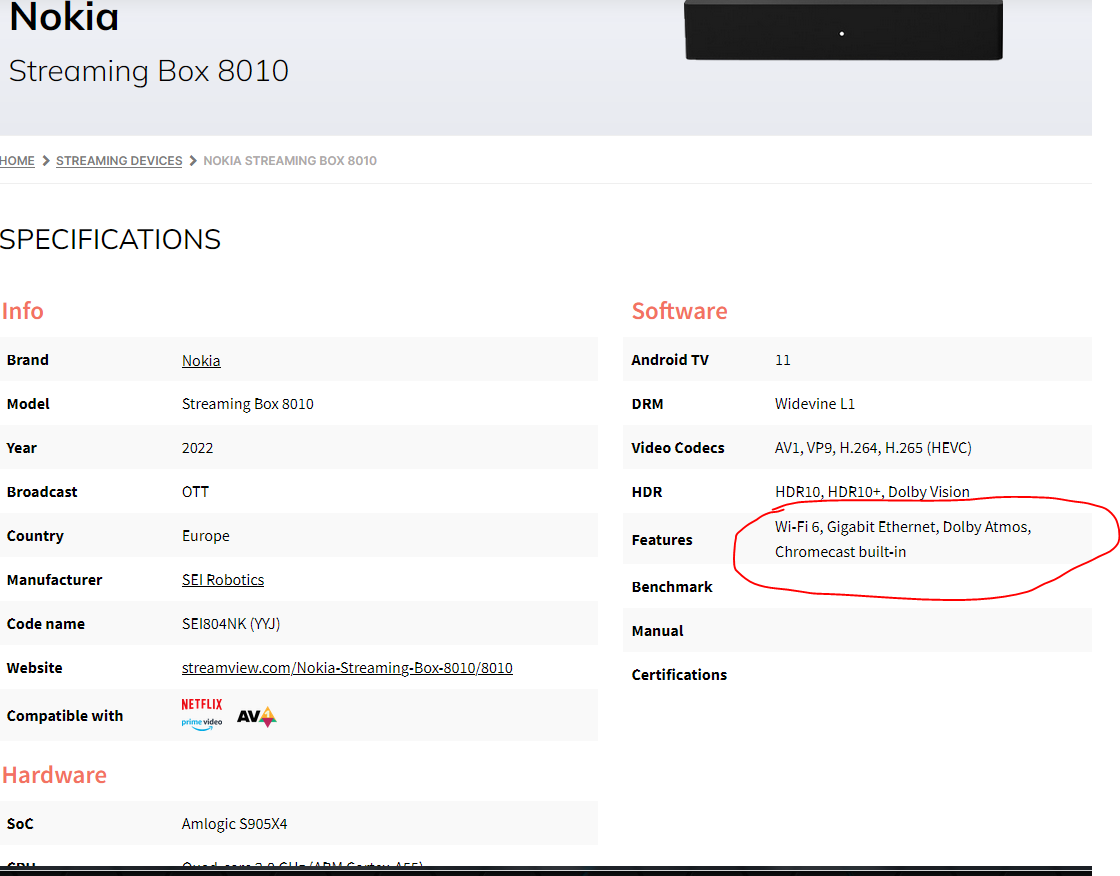
Task: Select the HDR value HDR10, HDR10+, Dolby Vision
Action: point(872,492)
